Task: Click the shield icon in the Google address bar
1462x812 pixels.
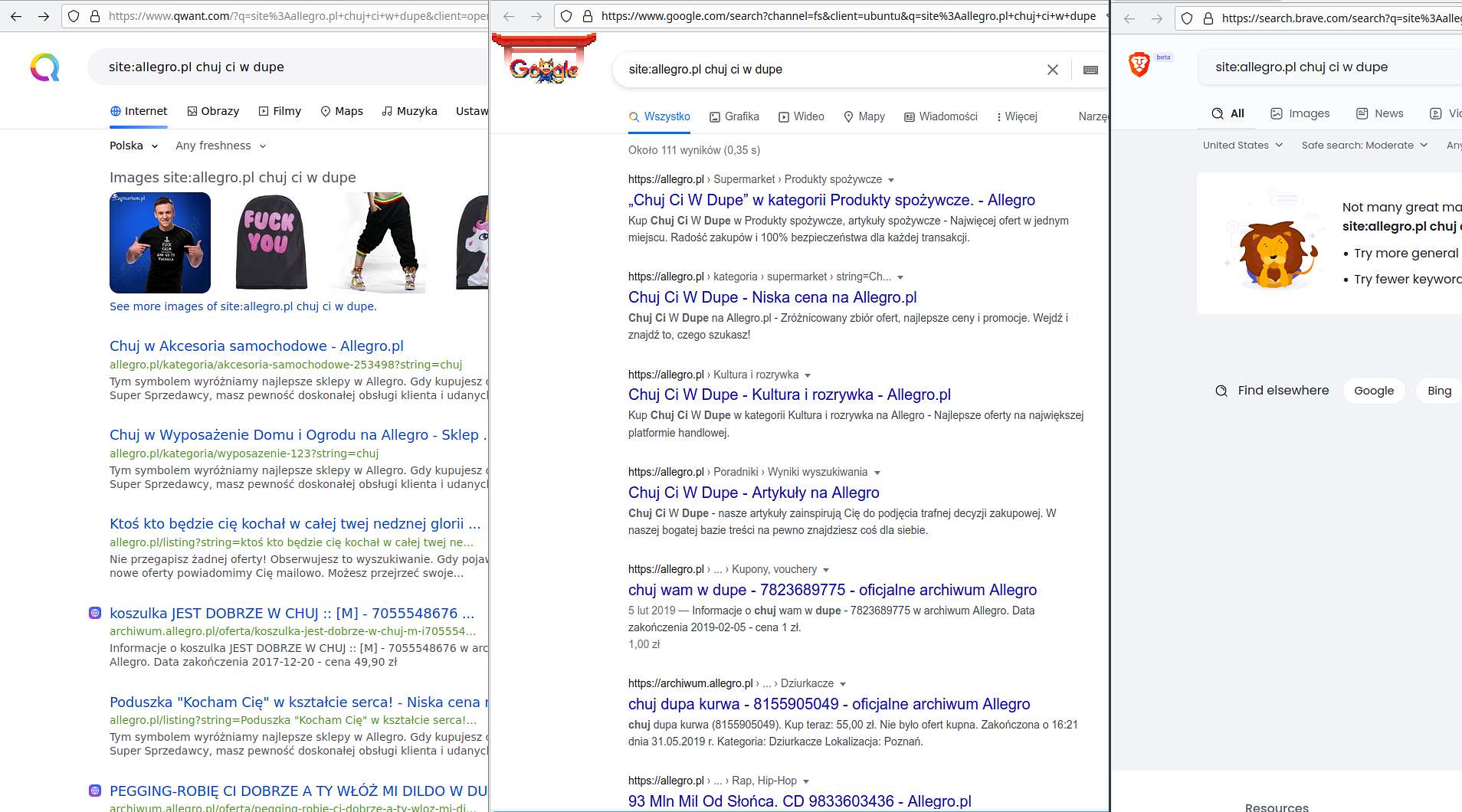Action: click(x=566, y=16)
